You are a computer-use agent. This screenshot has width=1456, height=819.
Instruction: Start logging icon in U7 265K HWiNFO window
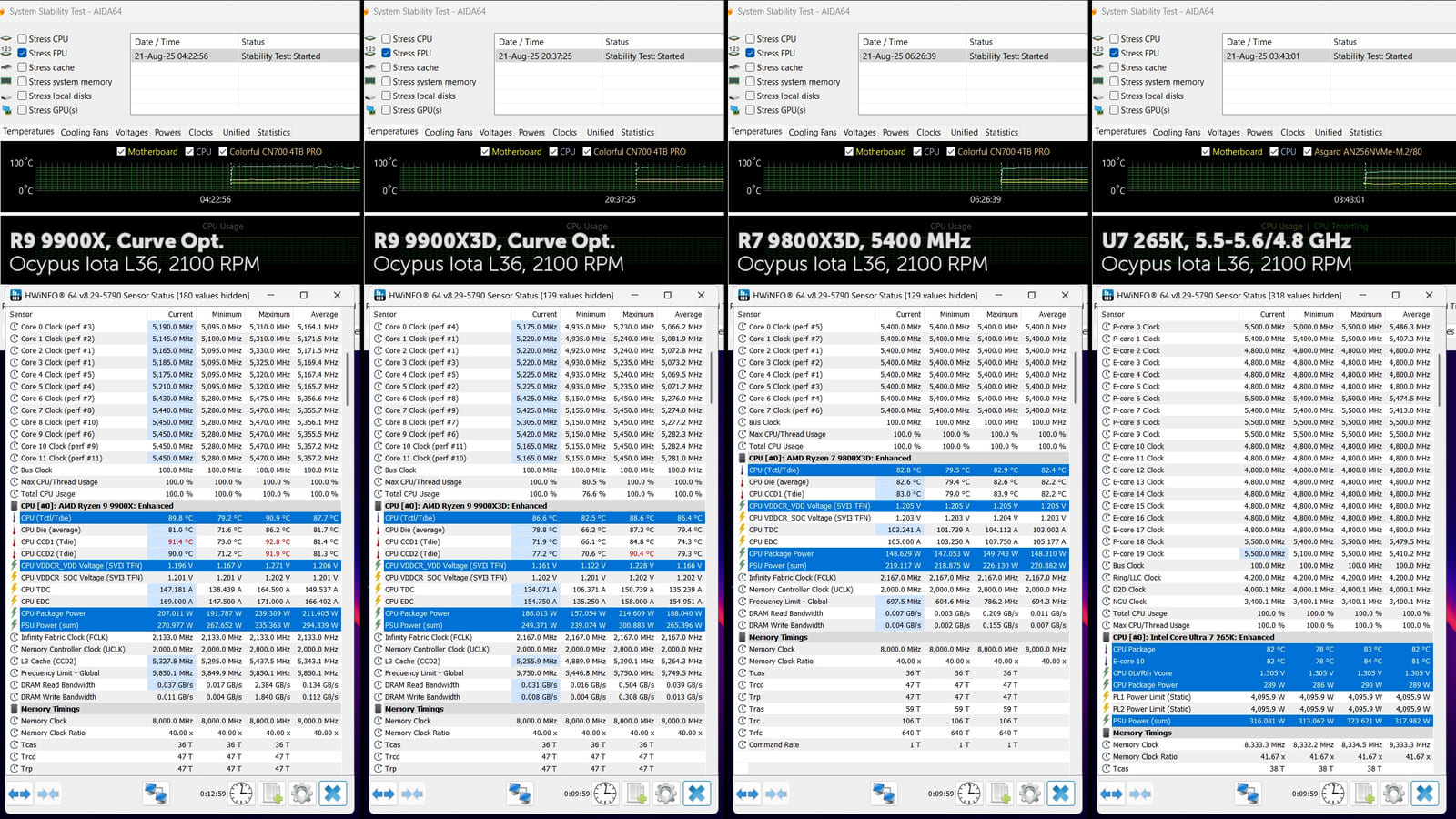(1364, 794)
